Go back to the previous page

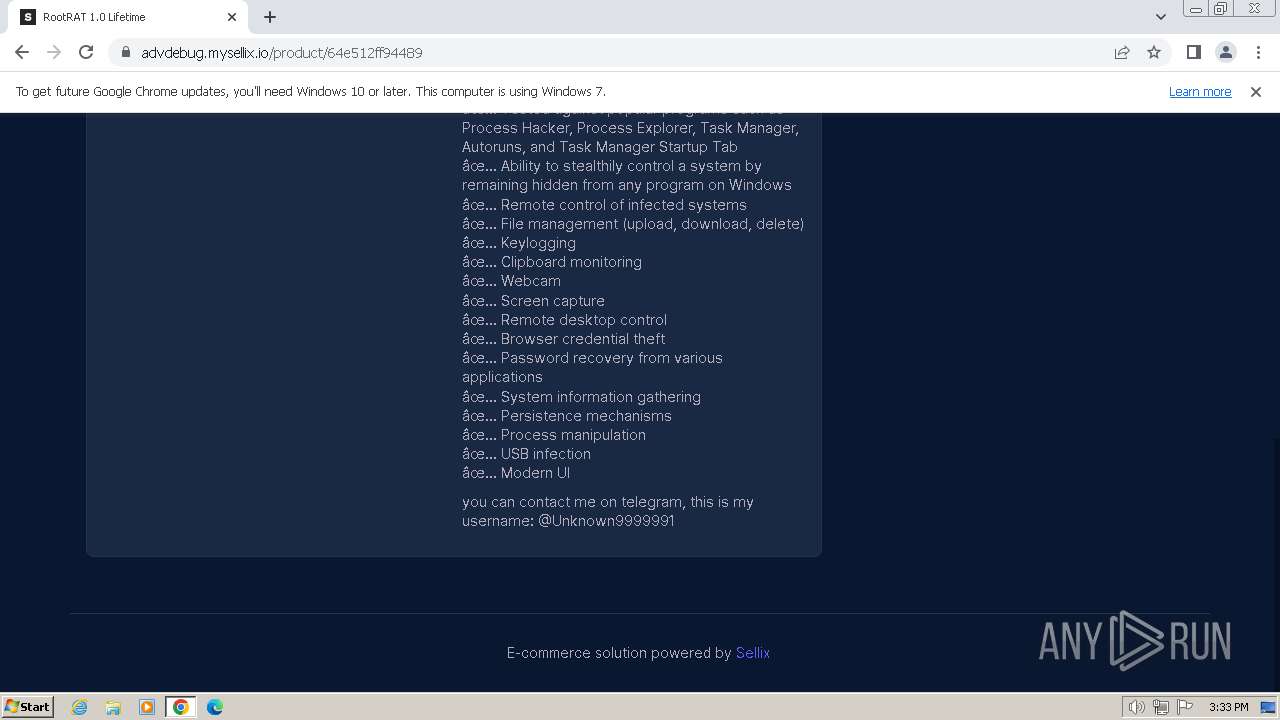tap(22, 52)
